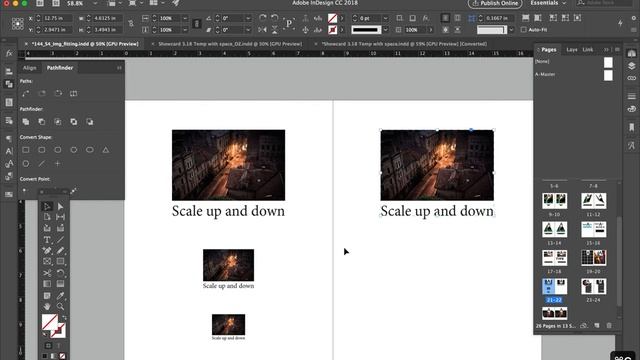
Task: Click the Flip Horizontal icon
Action: coord(262,30)
